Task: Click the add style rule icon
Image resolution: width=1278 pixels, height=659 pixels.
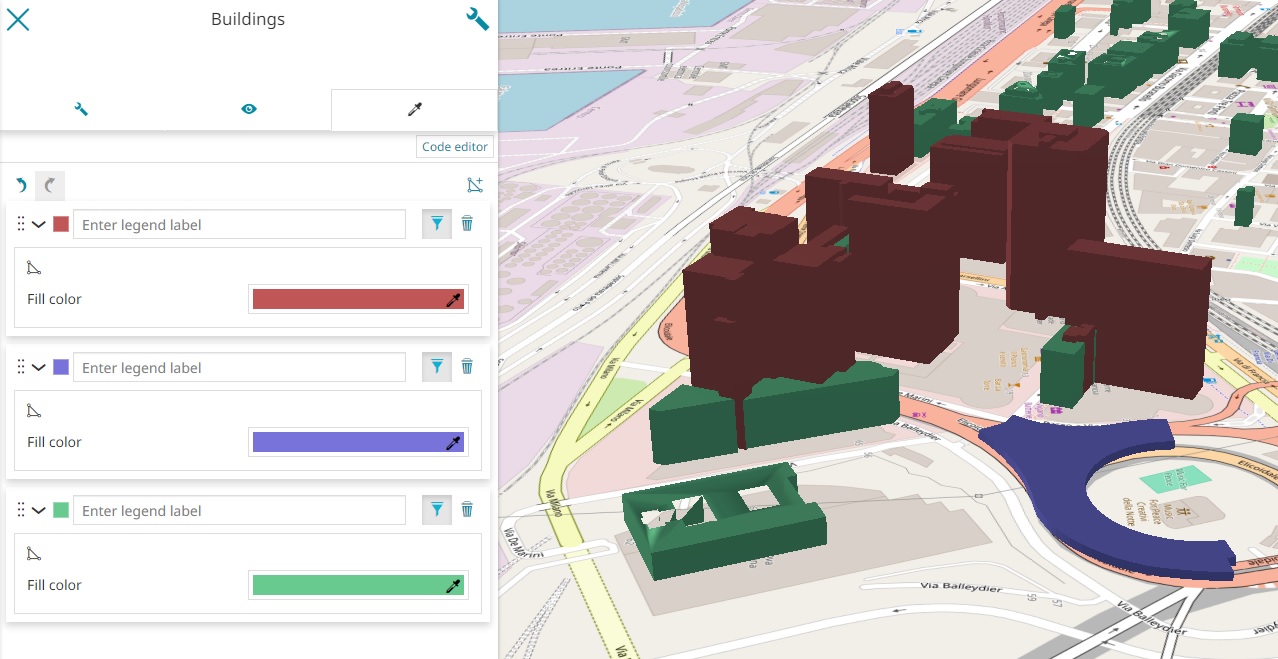Action: pyautogui.click(x=475, y=185)
